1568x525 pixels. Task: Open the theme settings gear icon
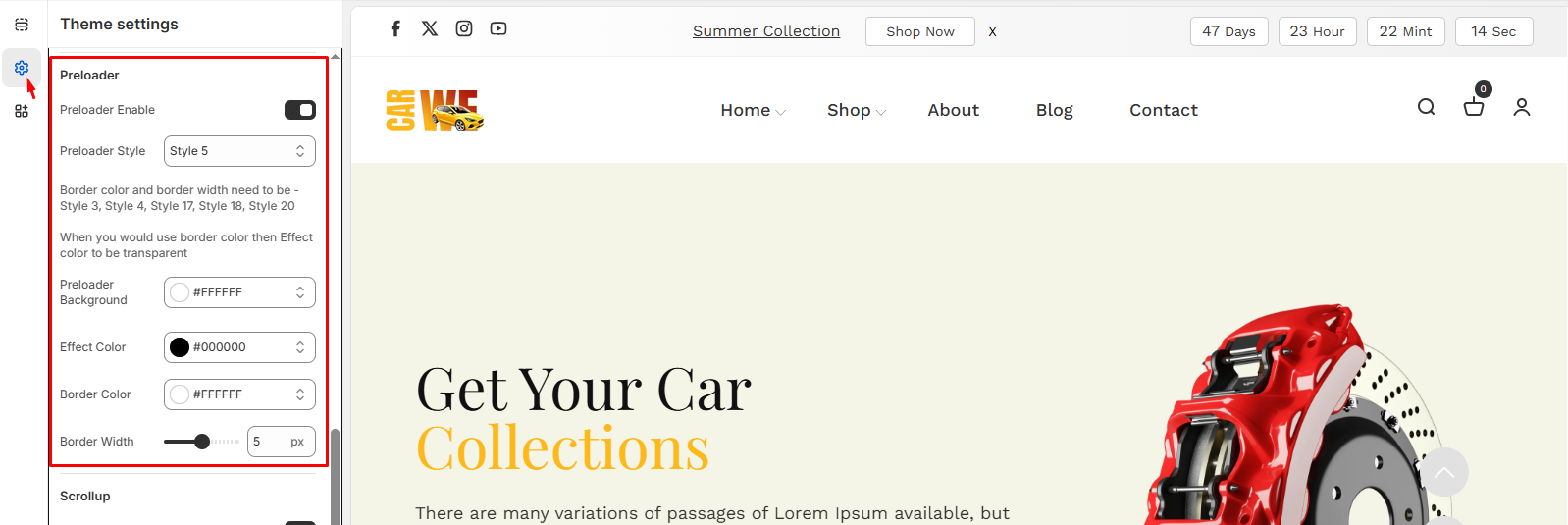(22, 68)
